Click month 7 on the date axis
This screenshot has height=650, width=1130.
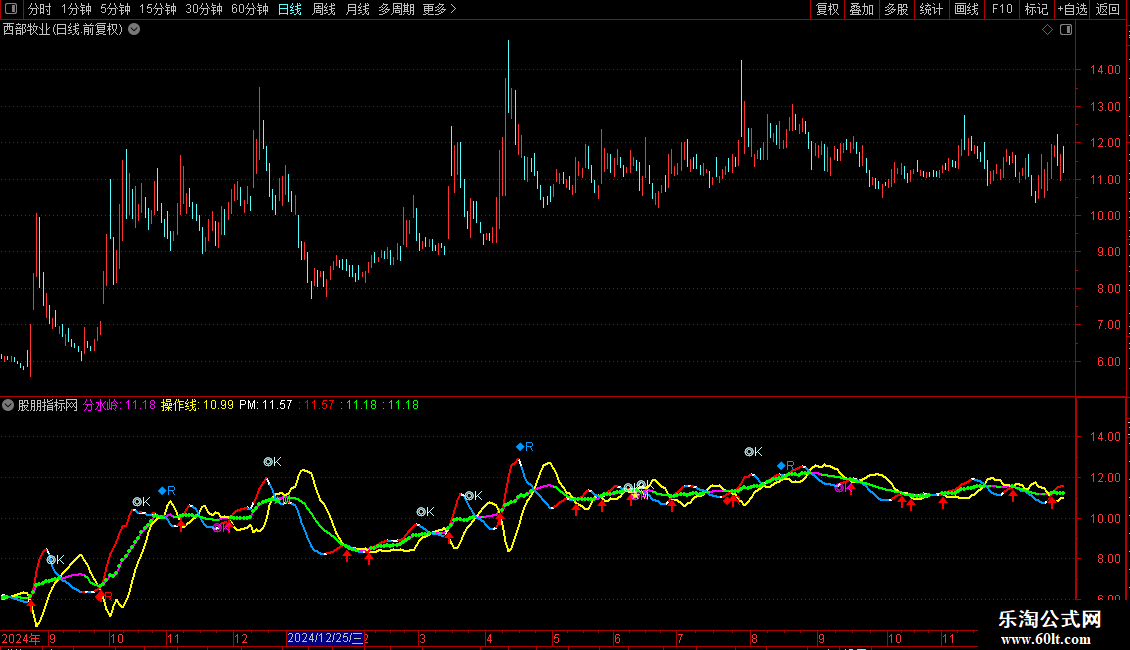[680, 638]
